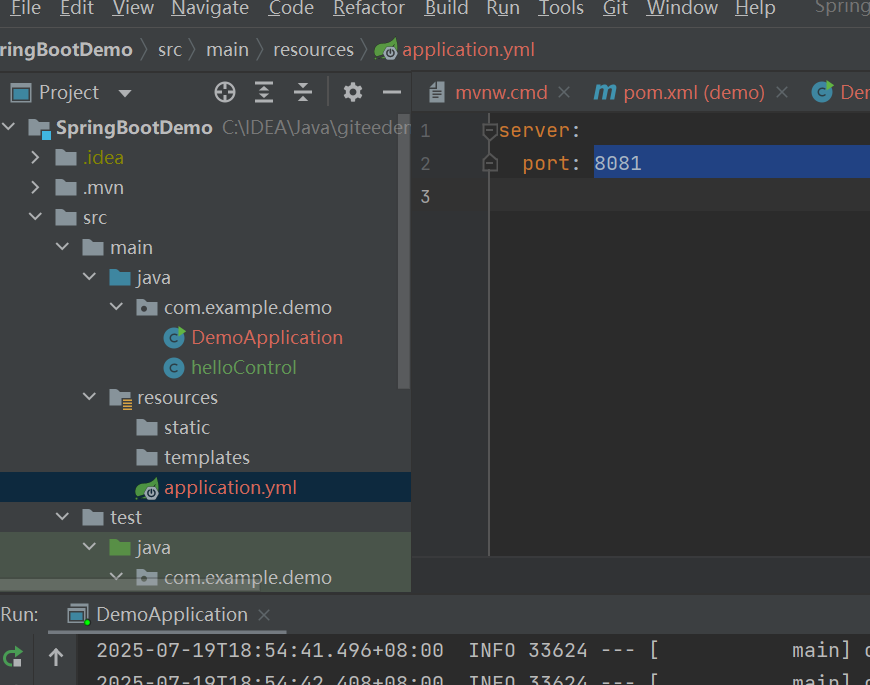Open the Tools menu
This screenshot has height=685, width=870.
(x=560, y=8)
